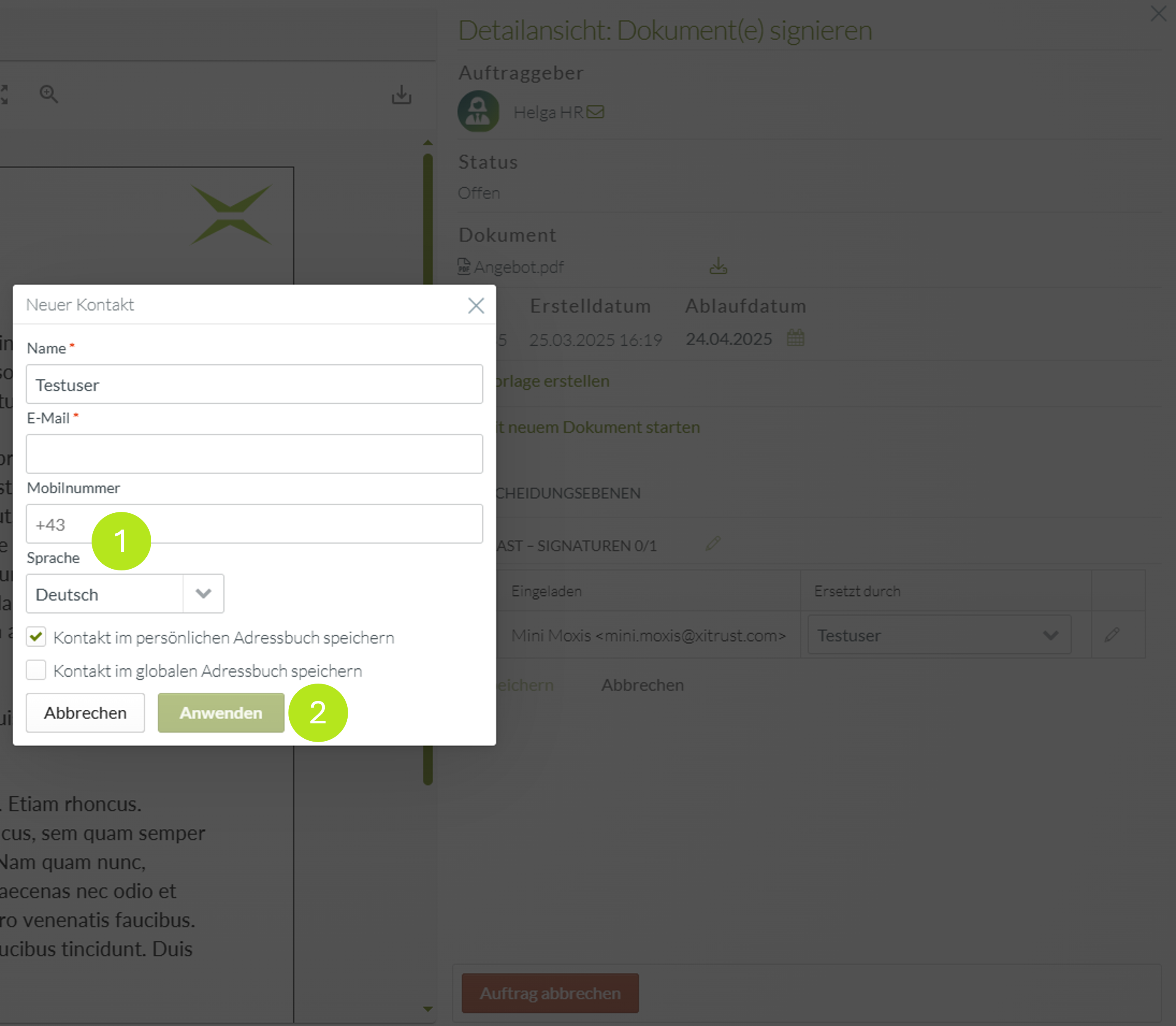Click the red Auftrag abbrechen button
This screenshot has width=1176, height=1026.
(x=550, y=993)
